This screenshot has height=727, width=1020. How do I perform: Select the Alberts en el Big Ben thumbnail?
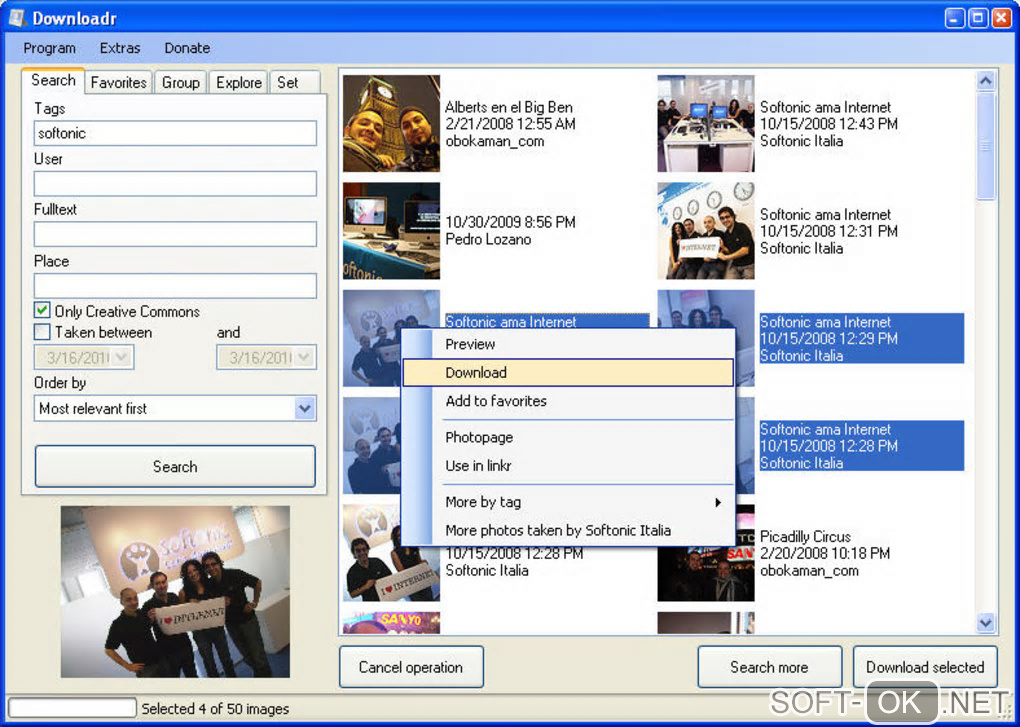pyautogui.click(x=392, y=124)
